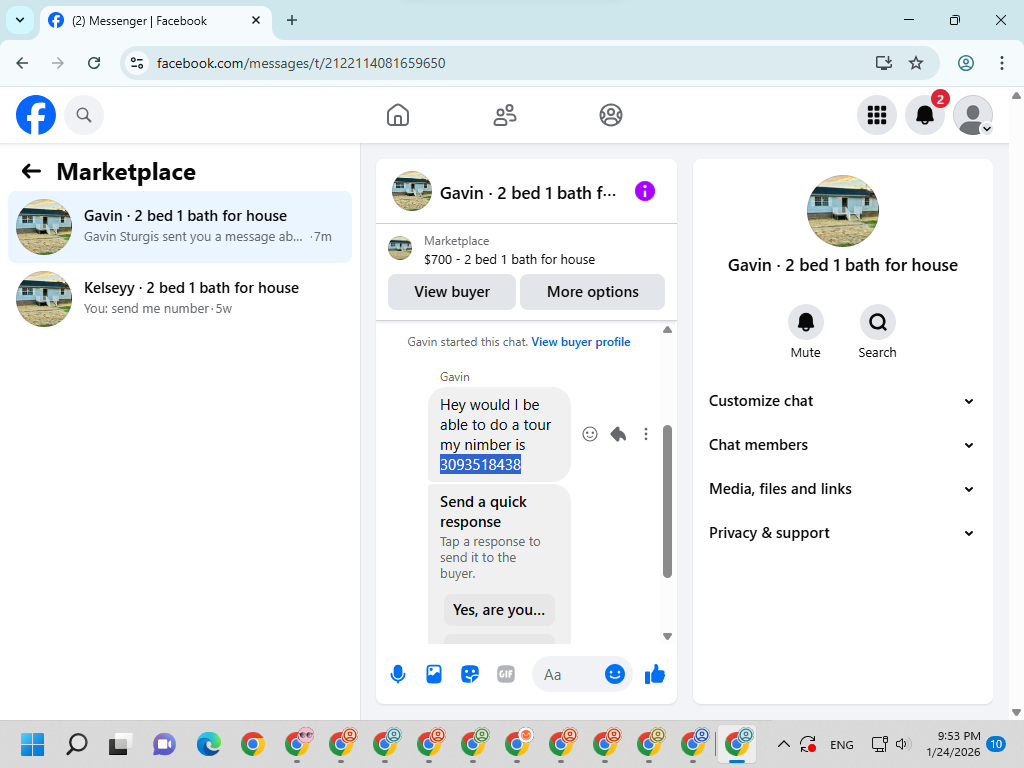Reply to Gavin's message using reply arrow

pyautogui.click(x=618, y=434)
